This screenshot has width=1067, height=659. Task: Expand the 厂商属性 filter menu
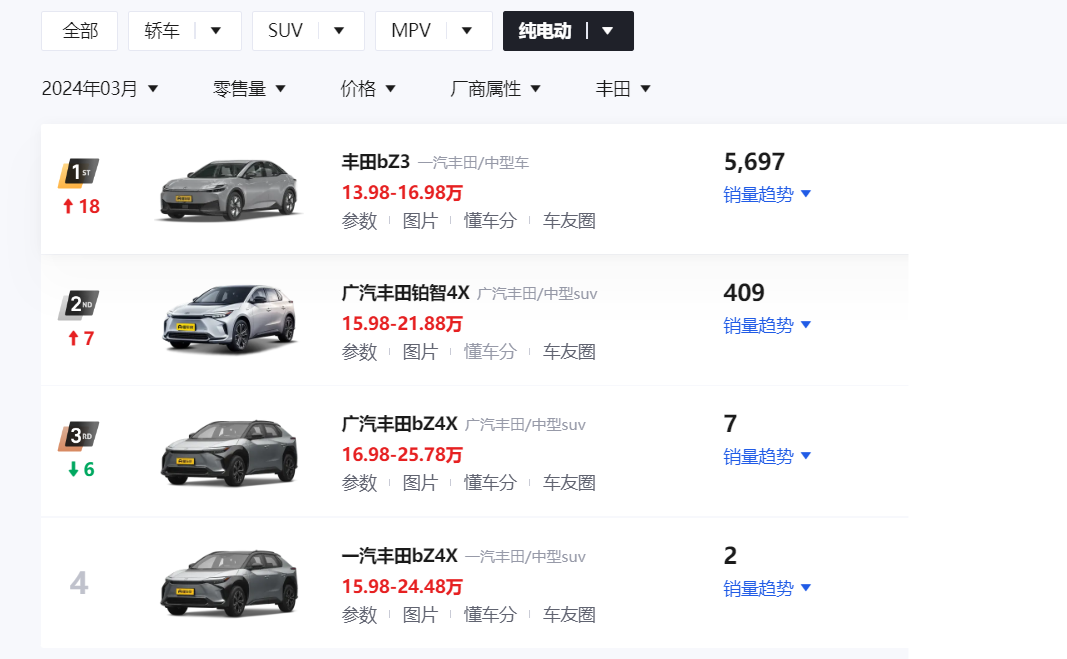coord(496,89)
